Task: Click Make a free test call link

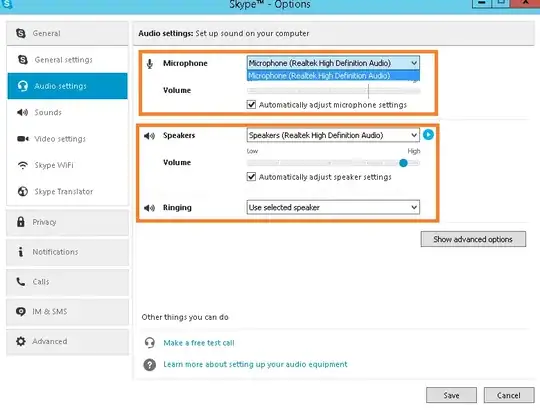Action: (x=199, y=343)
